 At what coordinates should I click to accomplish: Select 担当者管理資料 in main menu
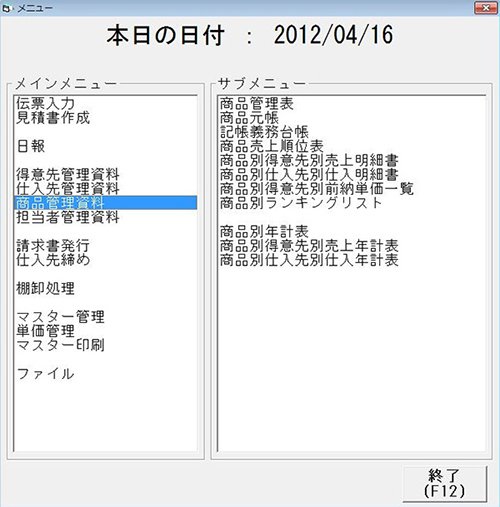(105, 217)
